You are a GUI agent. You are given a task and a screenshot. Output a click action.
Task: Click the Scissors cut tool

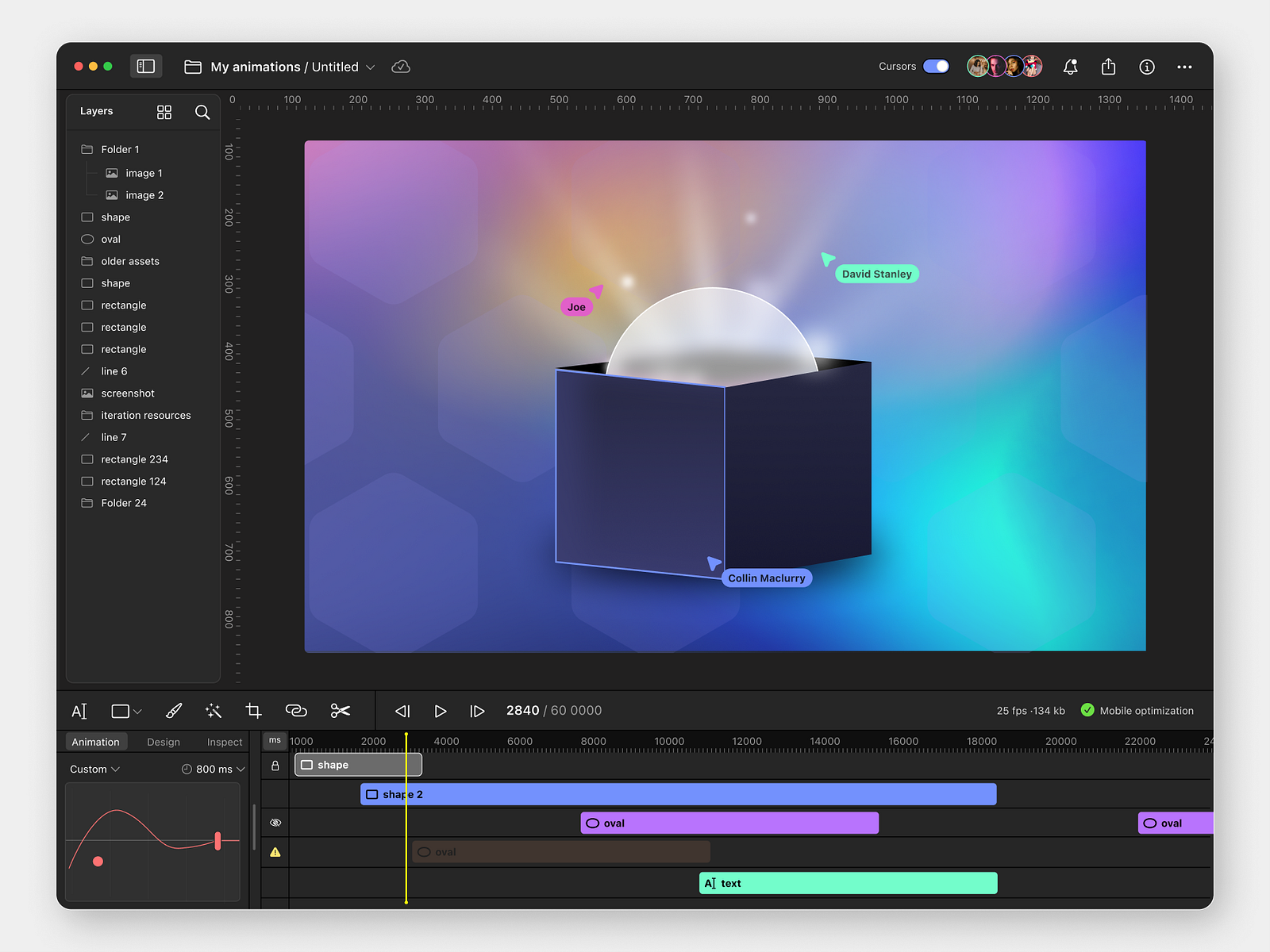pos(341,711)
